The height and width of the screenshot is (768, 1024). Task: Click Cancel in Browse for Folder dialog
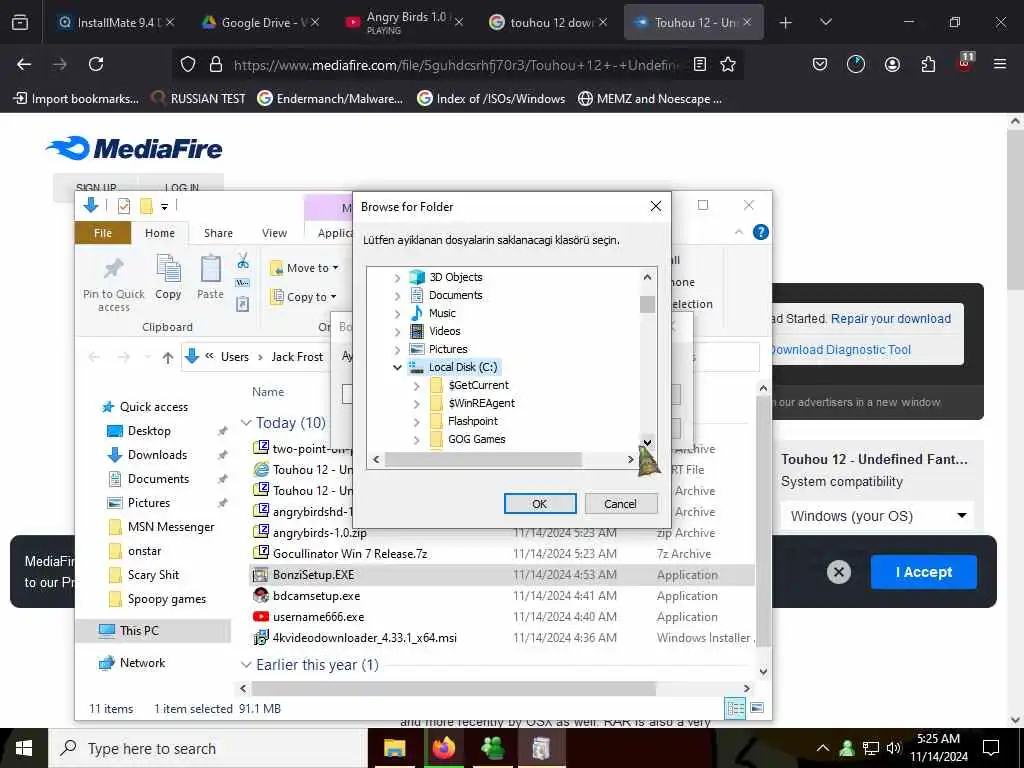click(620, 504)
